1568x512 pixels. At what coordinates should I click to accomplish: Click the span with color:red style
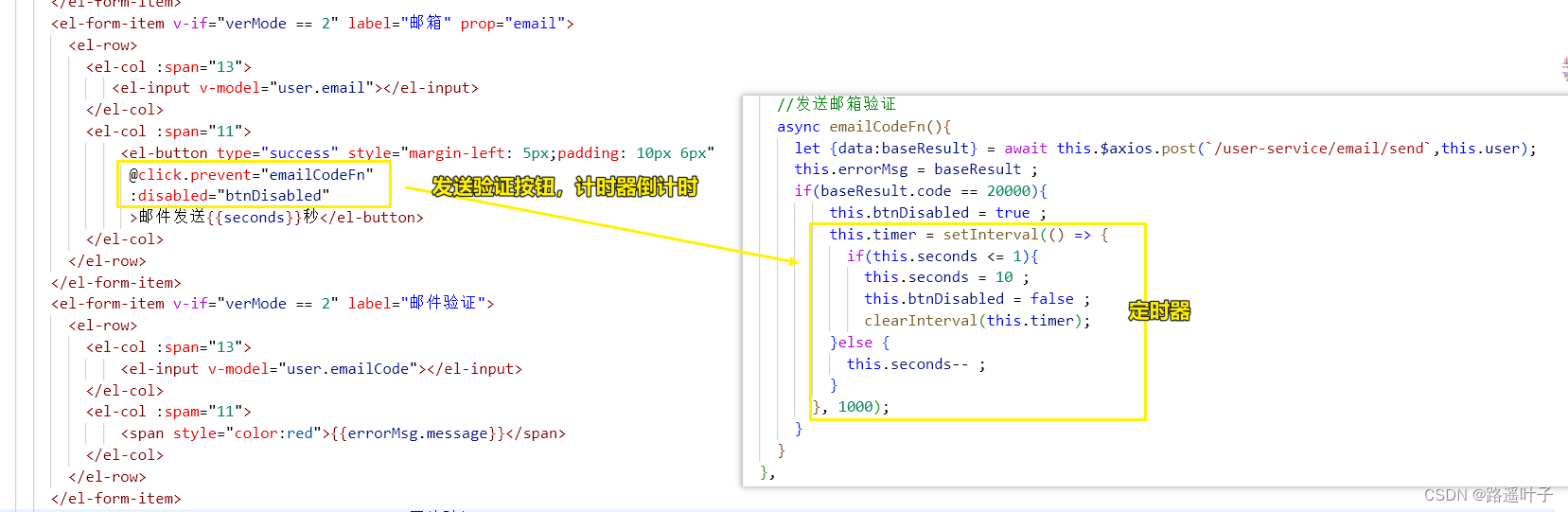[343, 433]
